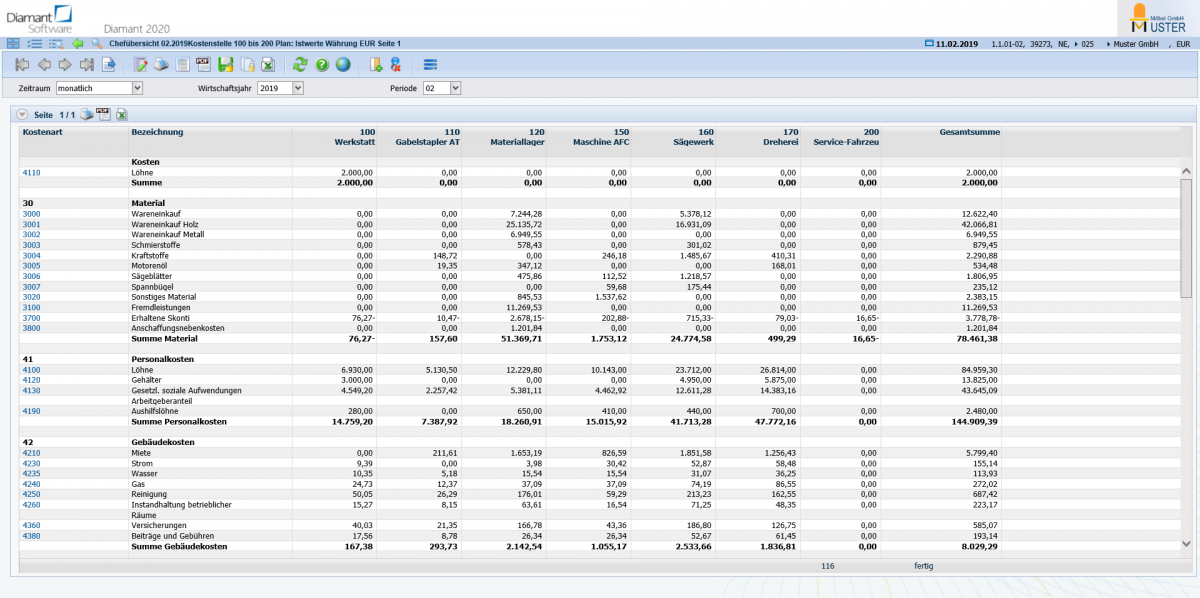Click status text 'fertig' in bottom bar
1200x598 pixels.
coord(923,566)
